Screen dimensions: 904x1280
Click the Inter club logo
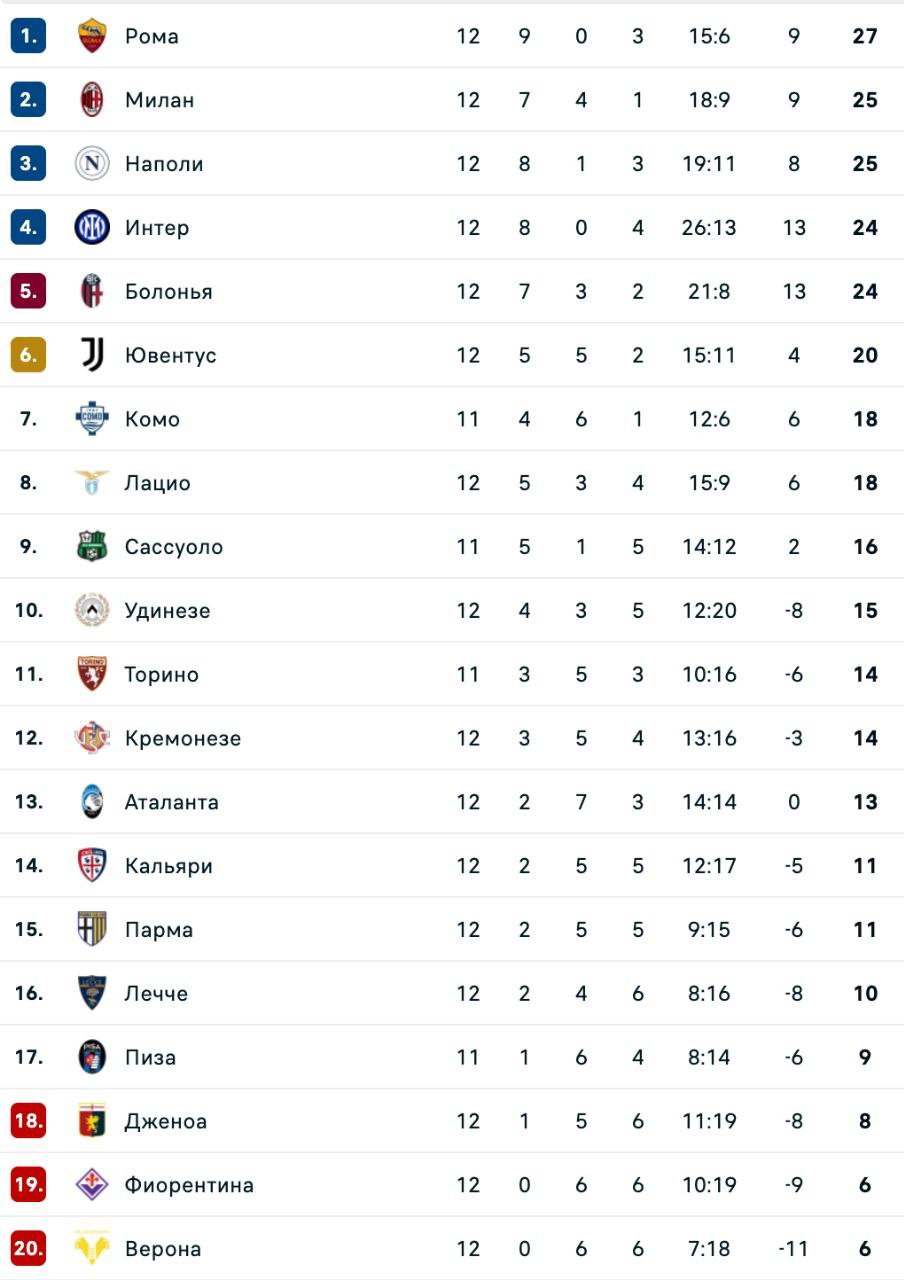92,228
